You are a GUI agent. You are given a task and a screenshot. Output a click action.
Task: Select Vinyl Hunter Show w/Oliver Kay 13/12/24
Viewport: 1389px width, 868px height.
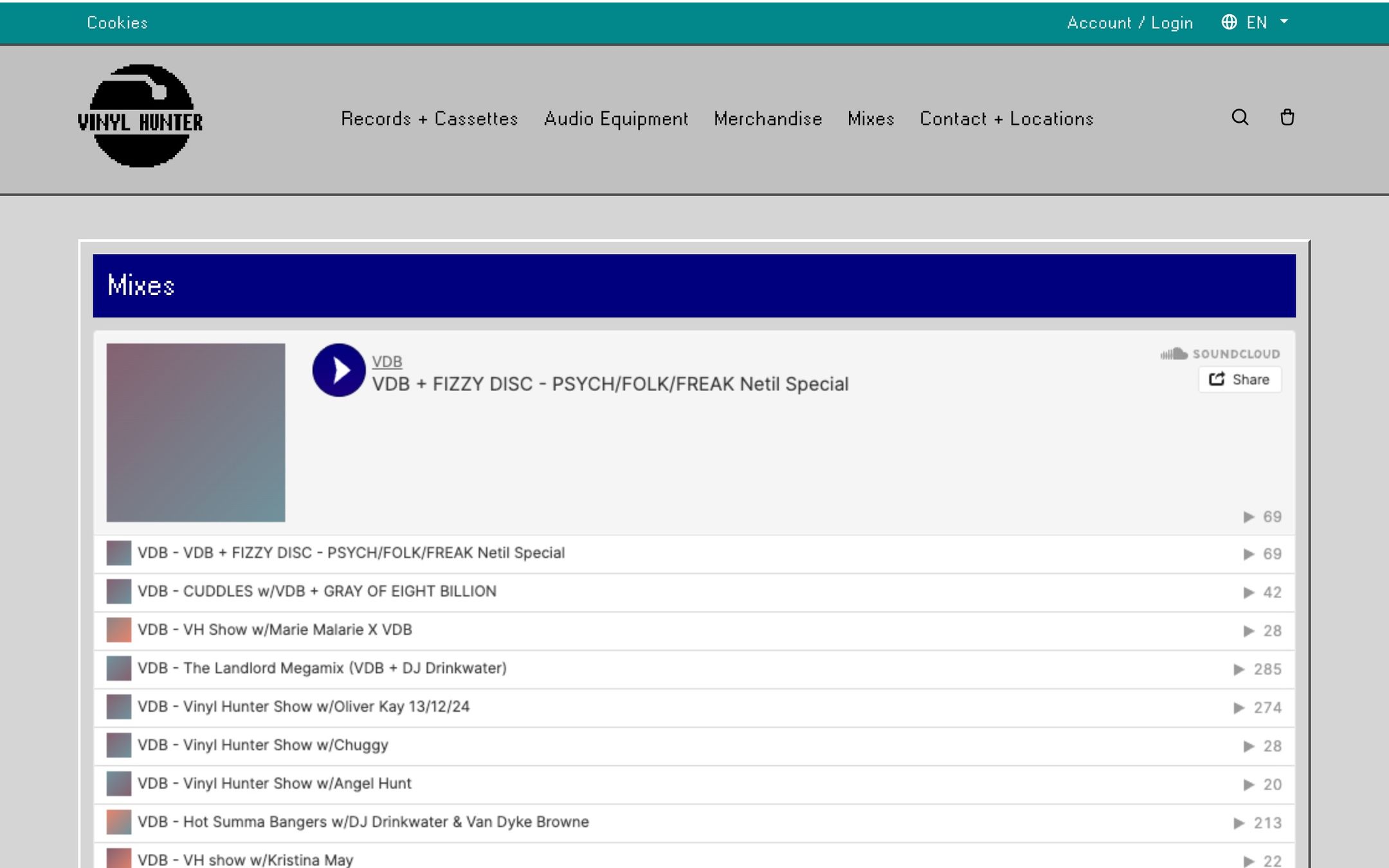coord(694,707)
